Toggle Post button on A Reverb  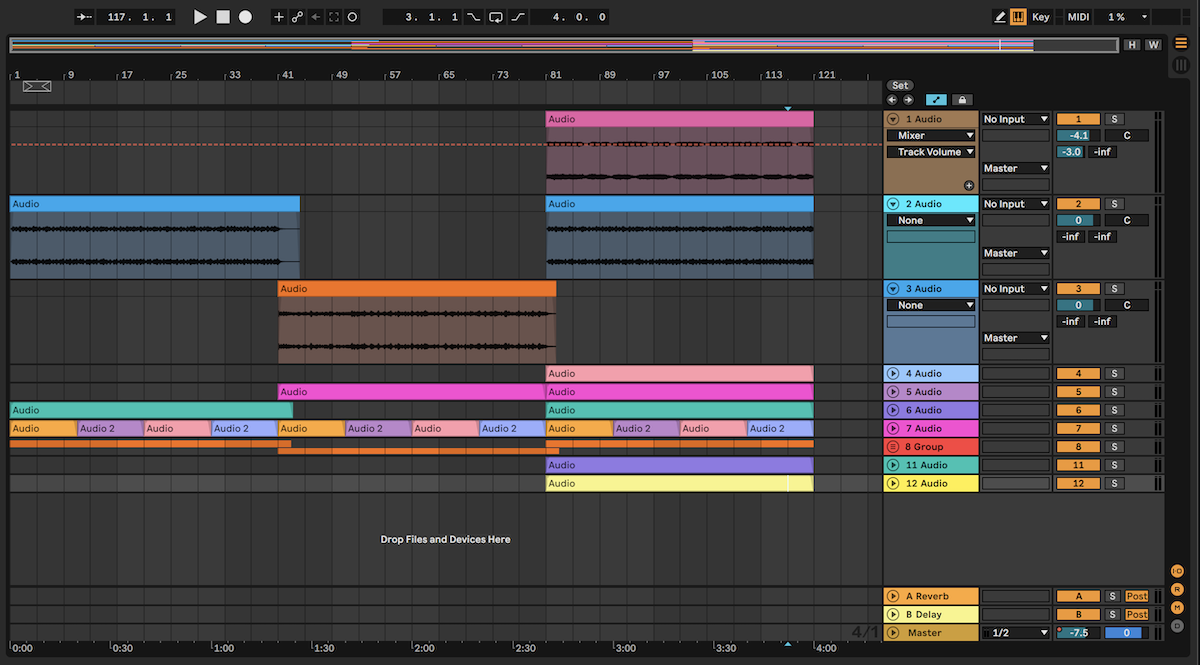[x=1137, y=597]
